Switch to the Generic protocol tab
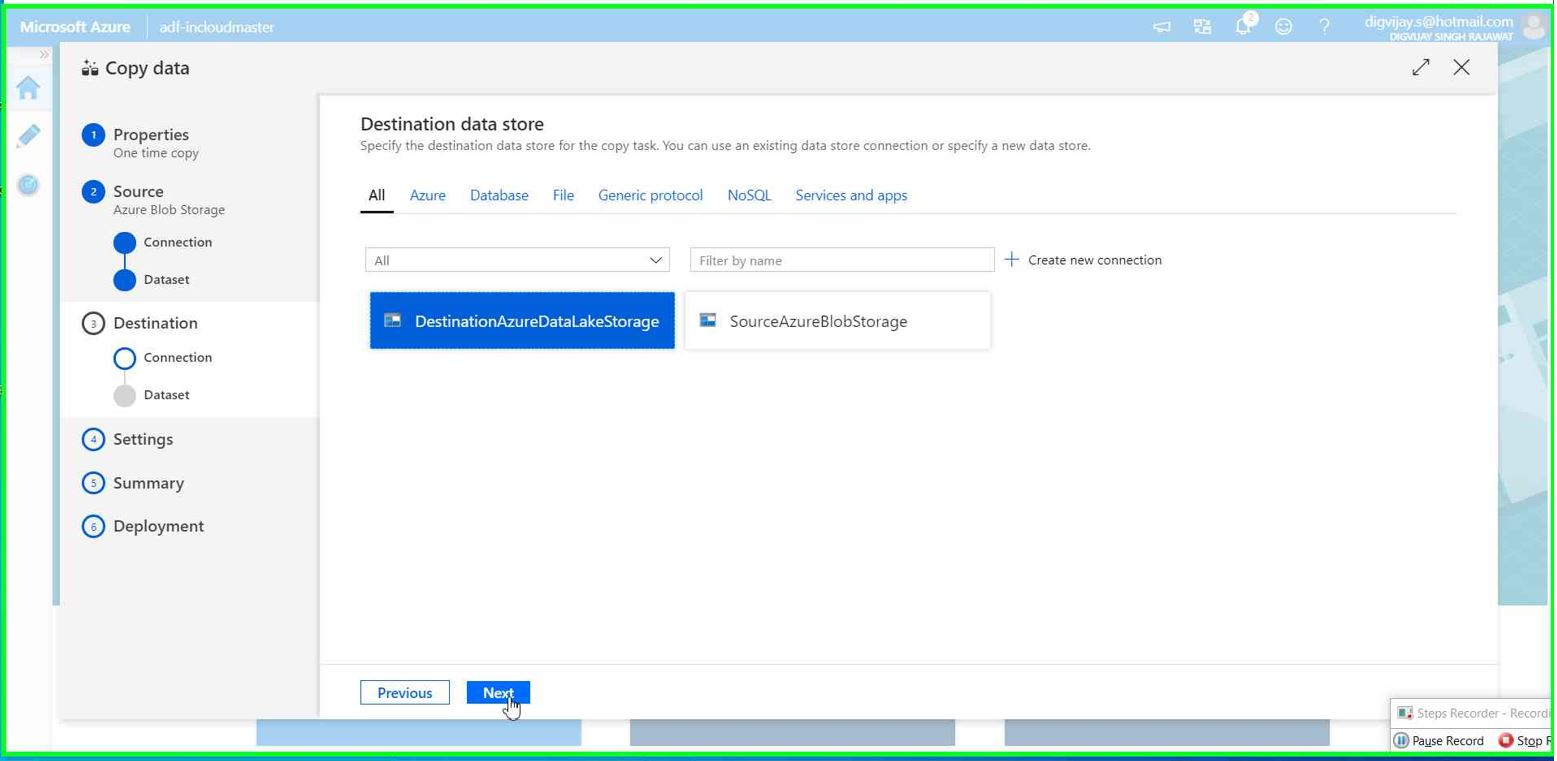1557x761 pixels. click(650, 196)
